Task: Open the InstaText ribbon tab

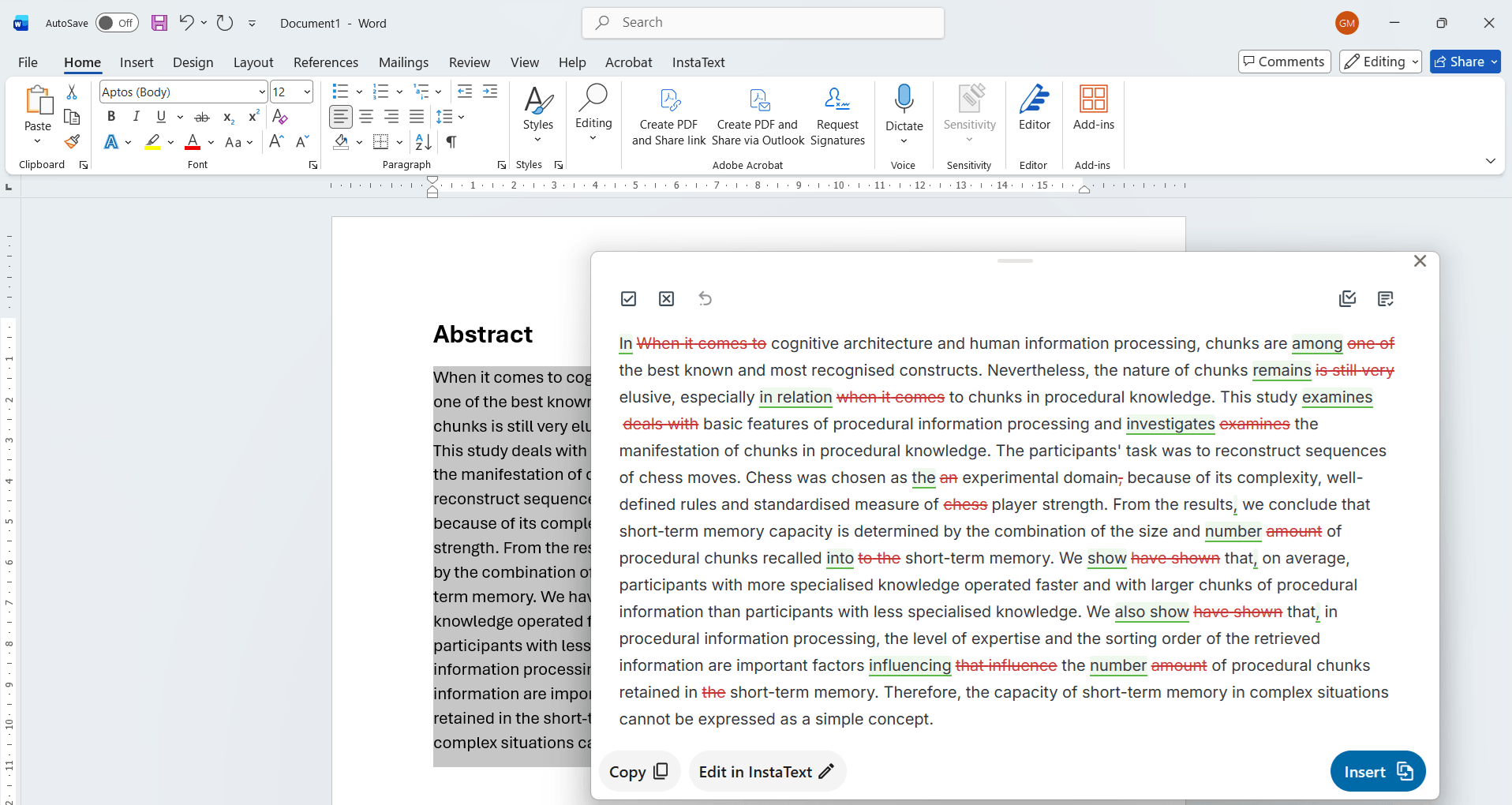Action: (x=698, y=62)
